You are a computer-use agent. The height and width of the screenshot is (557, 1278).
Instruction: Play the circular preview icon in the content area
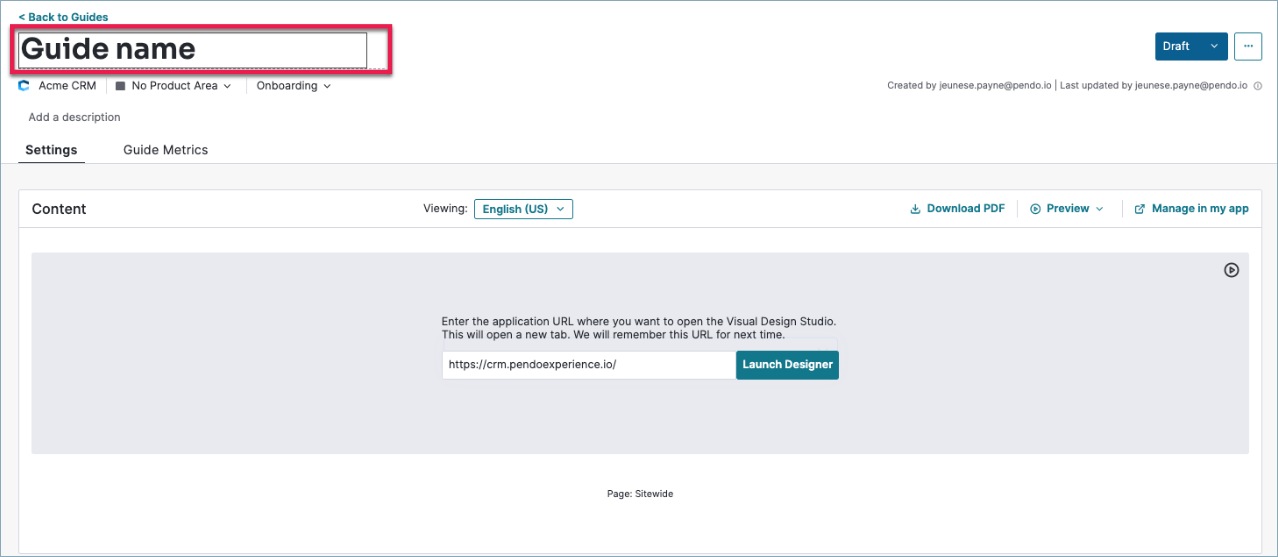[1232, 270]
